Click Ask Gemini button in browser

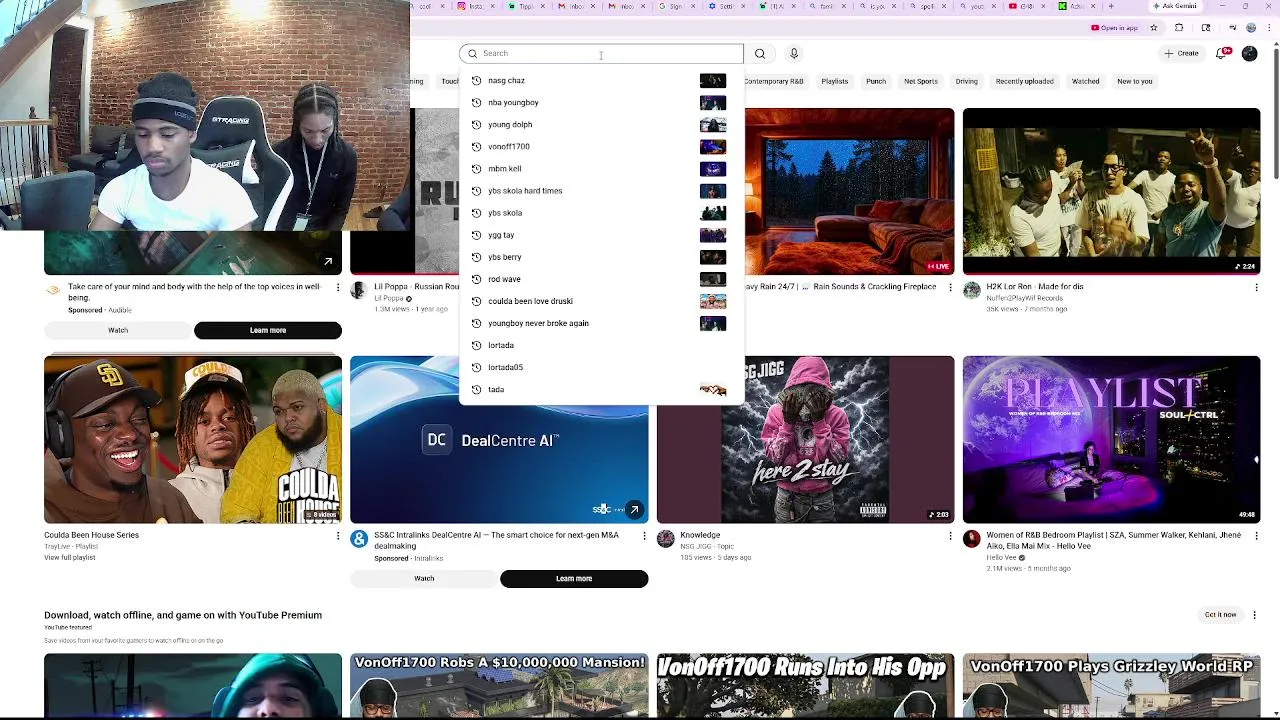(1176, 6)
